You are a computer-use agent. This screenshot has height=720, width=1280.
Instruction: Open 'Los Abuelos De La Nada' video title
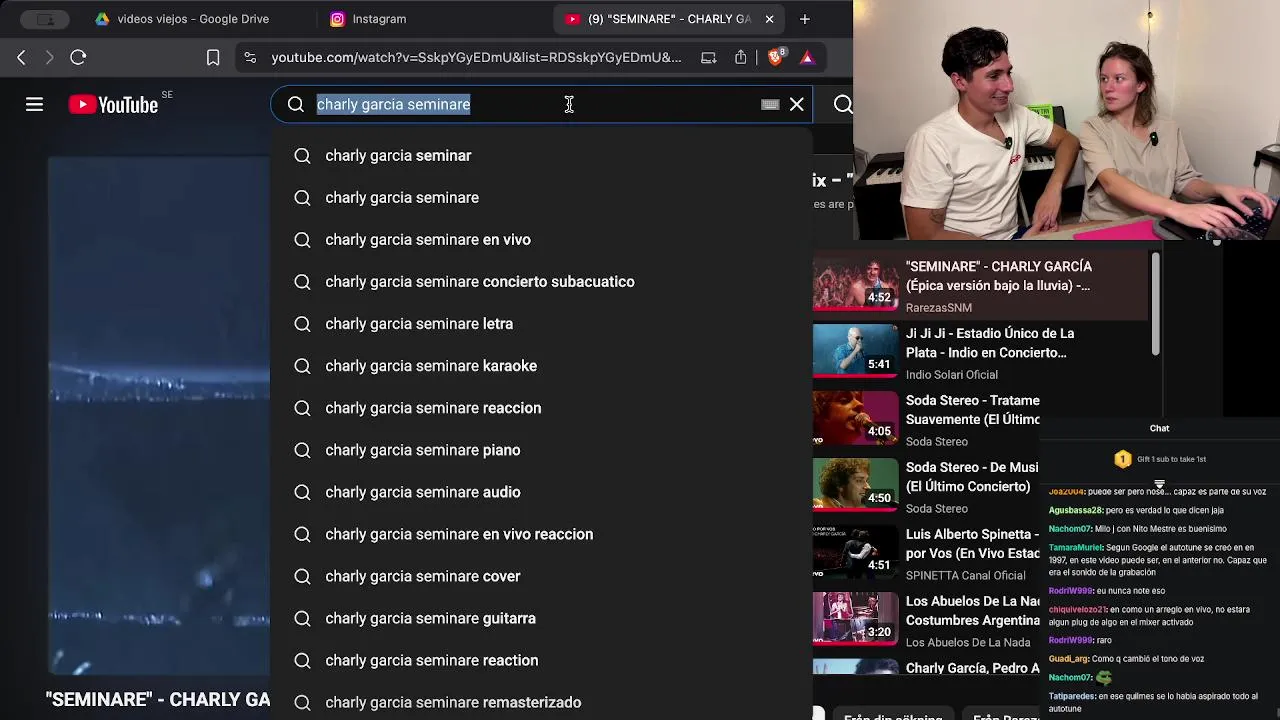click(x=973, y=610)
